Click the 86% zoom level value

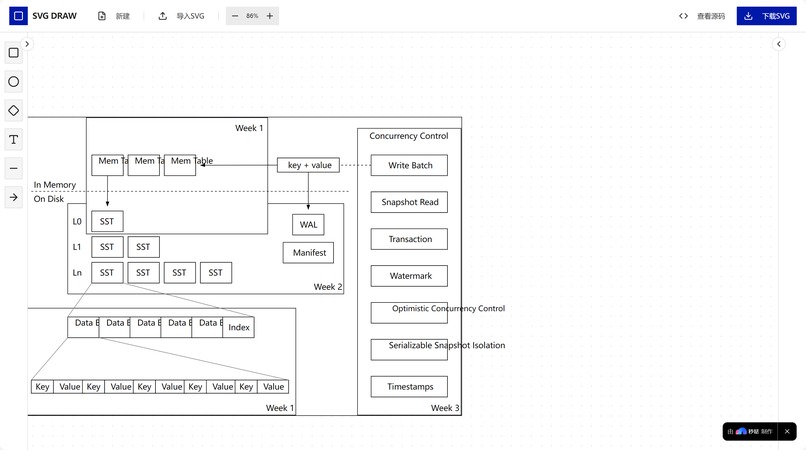pos(252,16)
